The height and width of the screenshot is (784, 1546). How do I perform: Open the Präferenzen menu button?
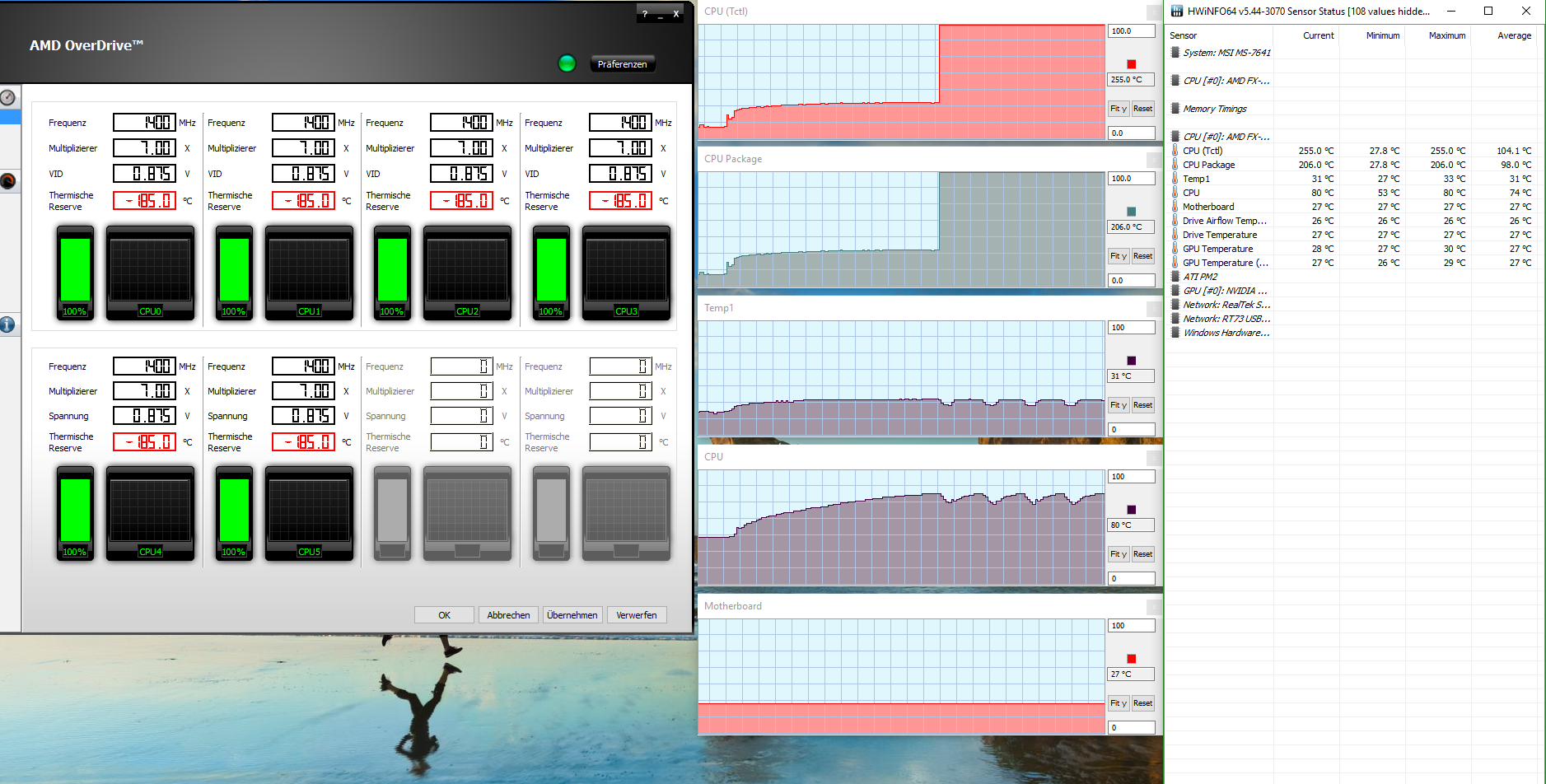pos(622,64)
